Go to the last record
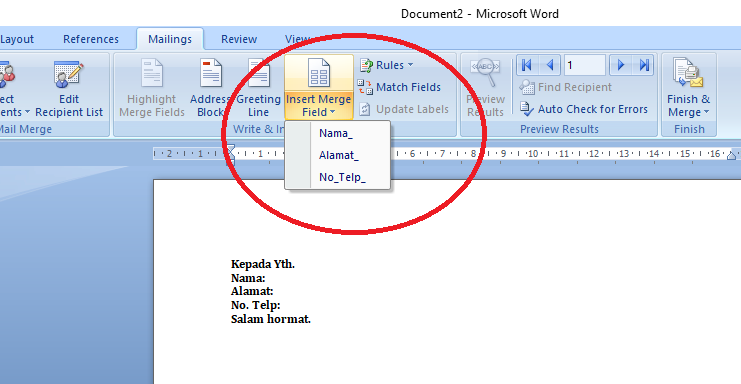This screenshot has height=384, width=741. click(644, 65)
